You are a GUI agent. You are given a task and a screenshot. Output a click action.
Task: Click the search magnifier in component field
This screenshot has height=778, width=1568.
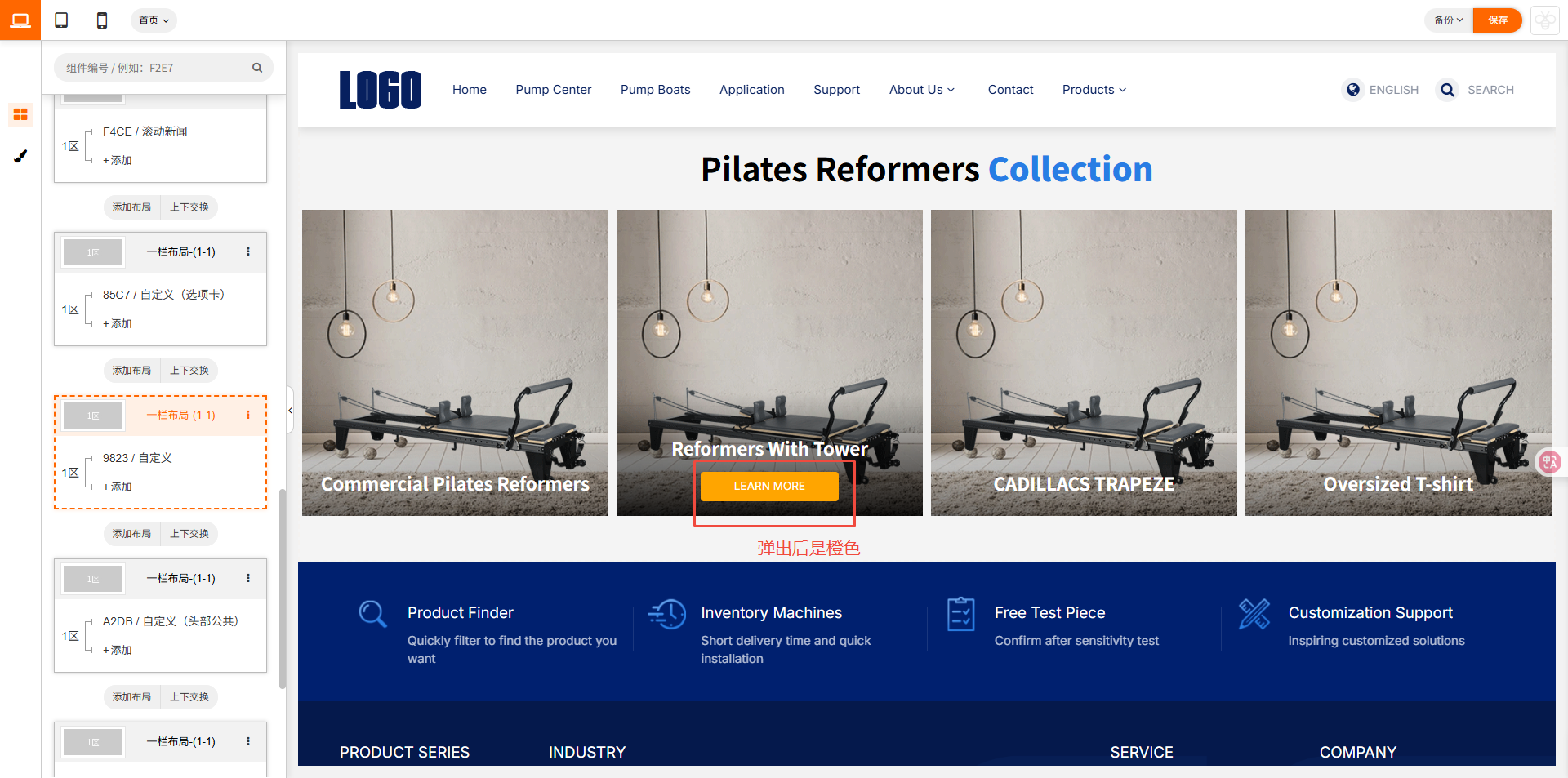tap(257, 68)
